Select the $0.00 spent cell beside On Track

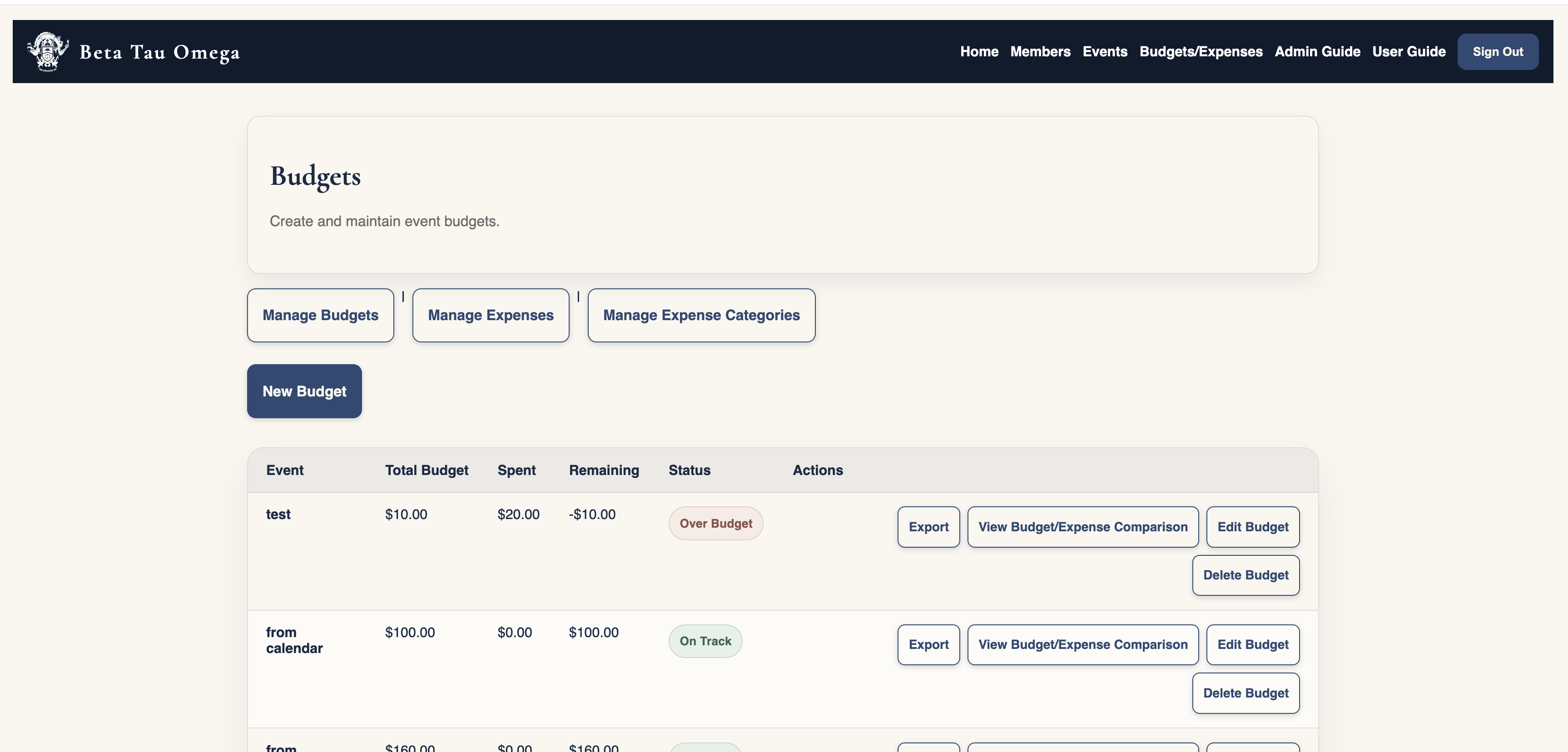(x=514, y=633)
